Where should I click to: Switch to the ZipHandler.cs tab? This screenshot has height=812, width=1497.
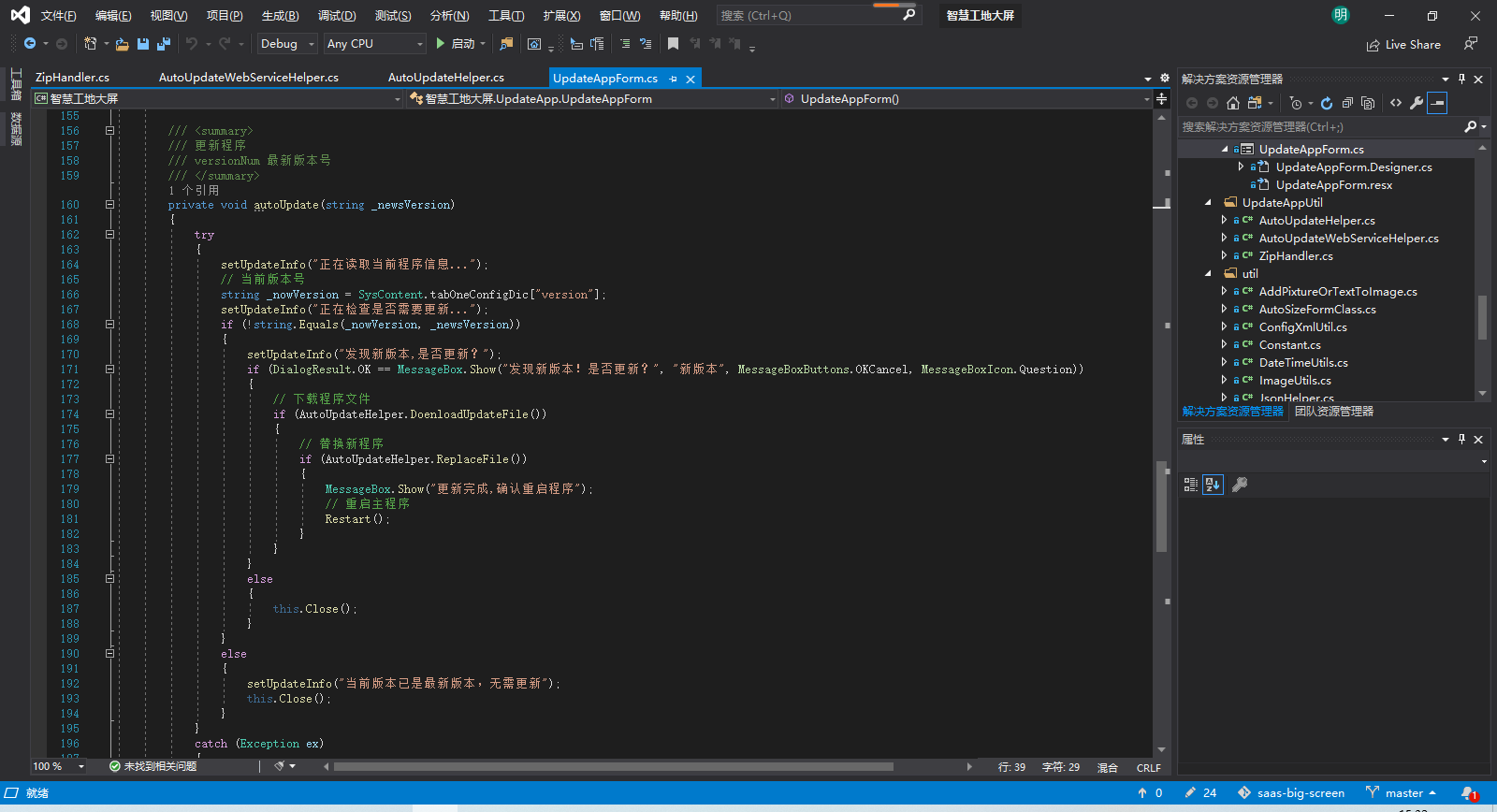click(x=72, y=78)
